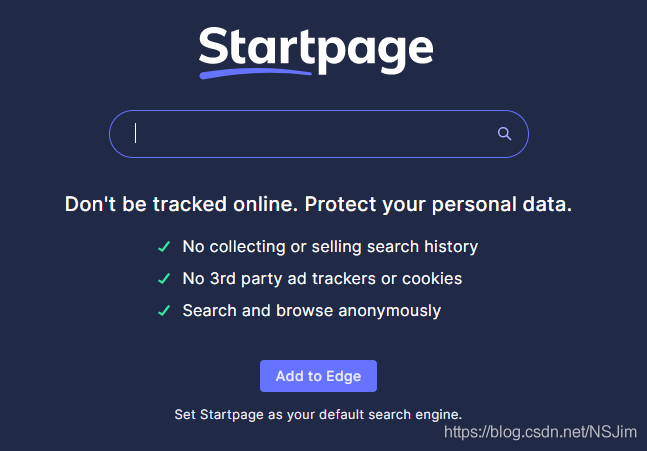The width and height of the screenshot is (647, 451).
Task: Click the magnifying glass search icon
Action: click(504, 134)
